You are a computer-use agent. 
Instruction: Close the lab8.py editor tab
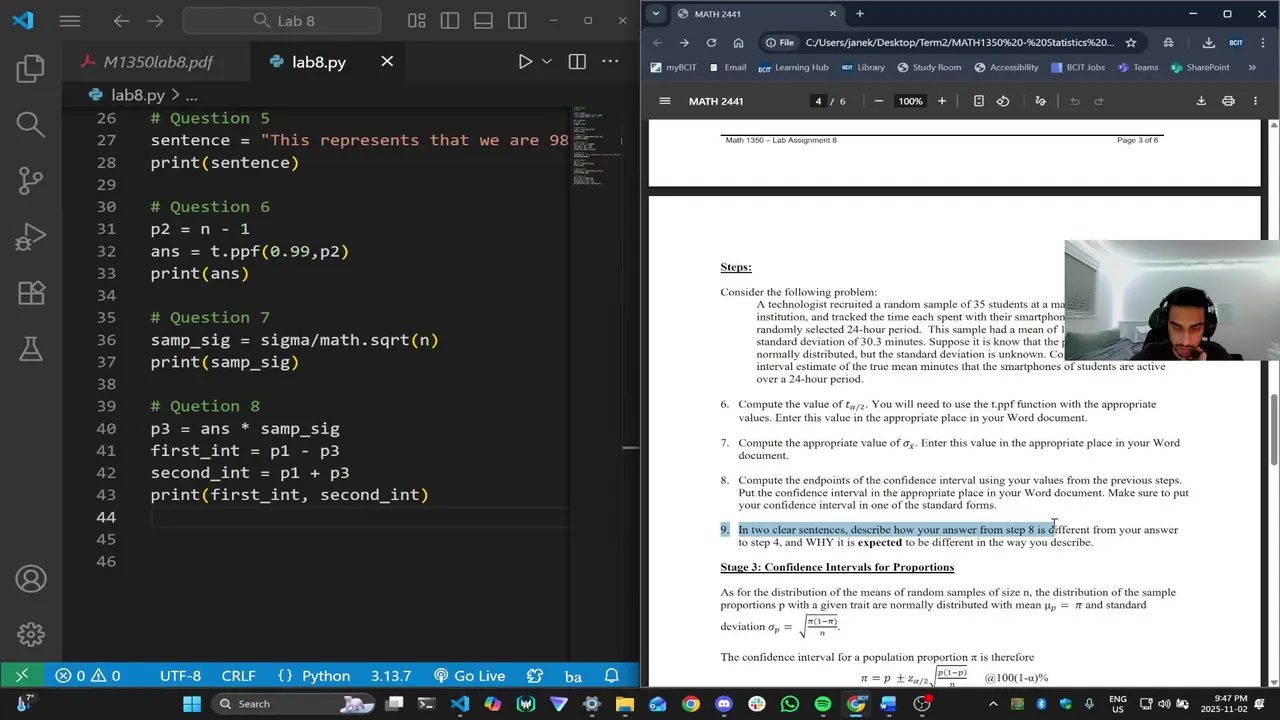pos(387,62)
